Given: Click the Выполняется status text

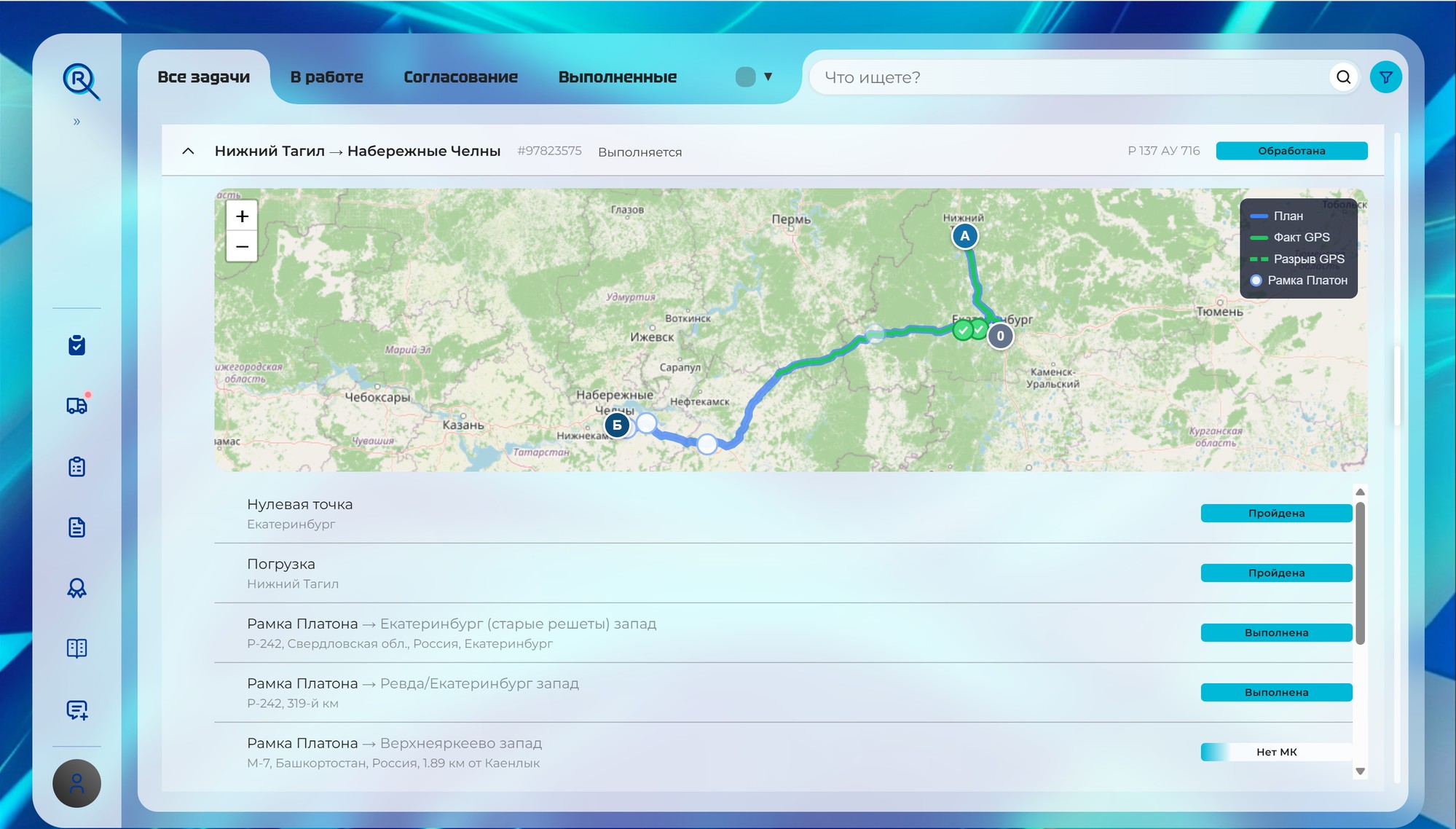Looking at the screenshot, I should click(640, 152).
